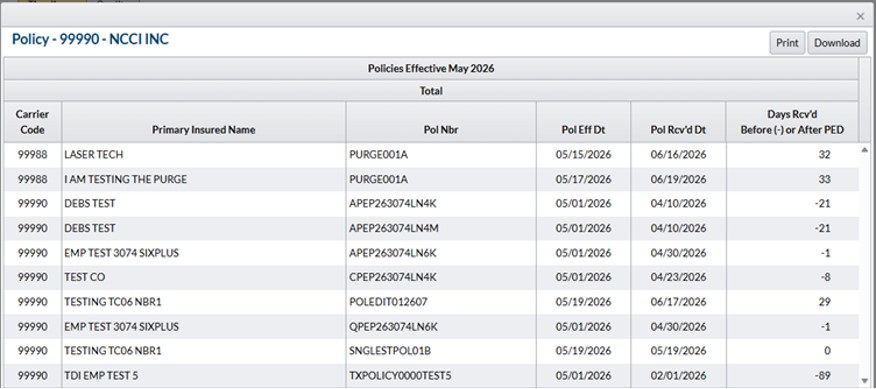The image size is (876, 389).
Task: Click the days value 33
Action: [x=825, y=179]
